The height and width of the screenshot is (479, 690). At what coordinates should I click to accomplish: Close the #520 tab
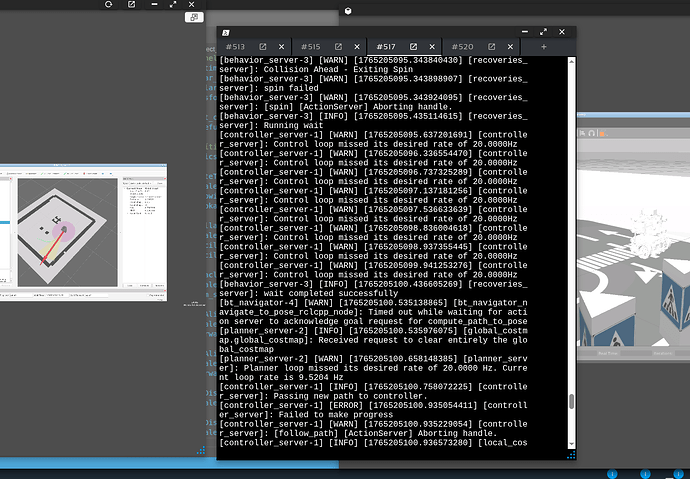pos(509,47)
